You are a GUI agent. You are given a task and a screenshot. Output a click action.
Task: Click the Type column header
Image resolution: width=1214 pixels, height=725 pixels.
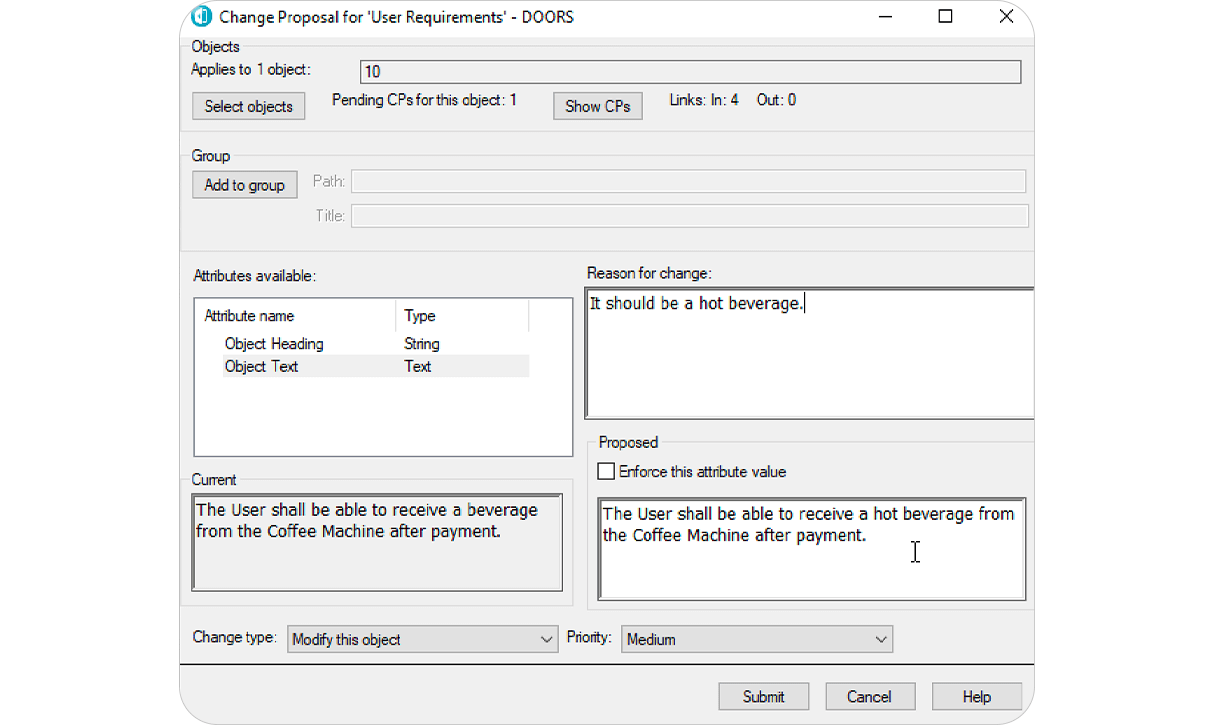(x=418, y=315)
